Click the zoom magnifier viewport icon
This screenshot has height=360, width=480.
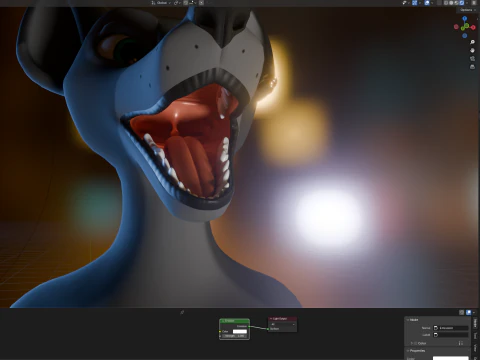[472, 42]
